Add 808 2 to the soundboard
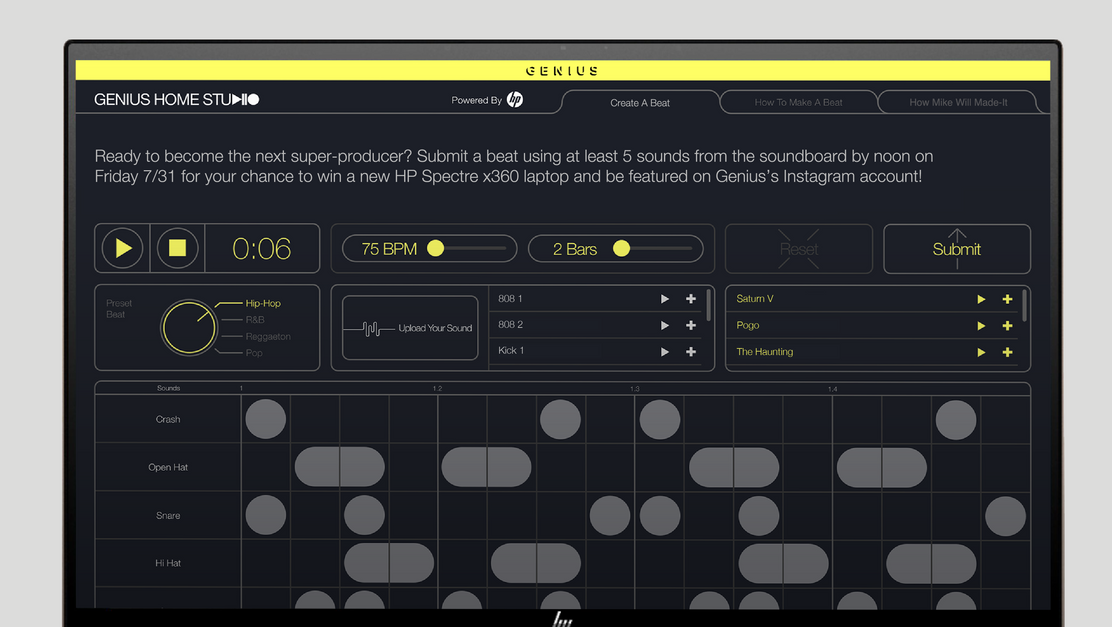 (690, 325)
